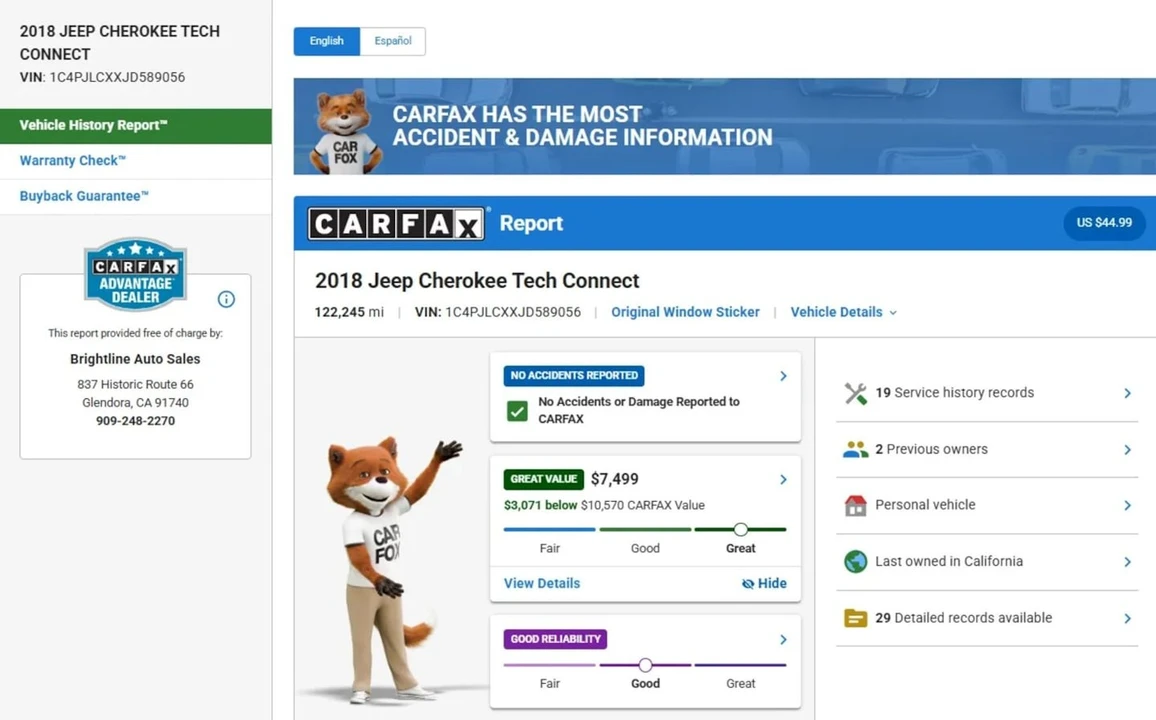Click the dealer phone number 909-248-2270
Image resolution: width=1156 pixels, height=720 pixels.
[135, 421]
